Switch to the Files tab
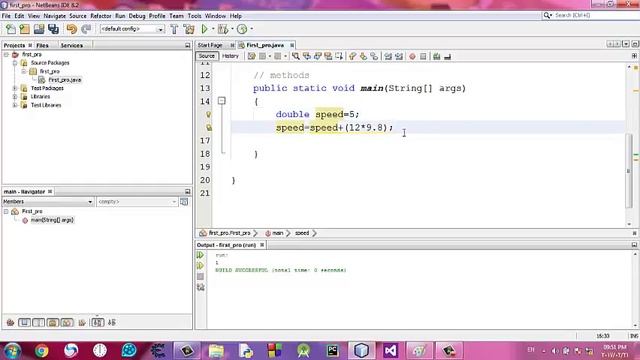640x360 pixels. click(42, 45)
